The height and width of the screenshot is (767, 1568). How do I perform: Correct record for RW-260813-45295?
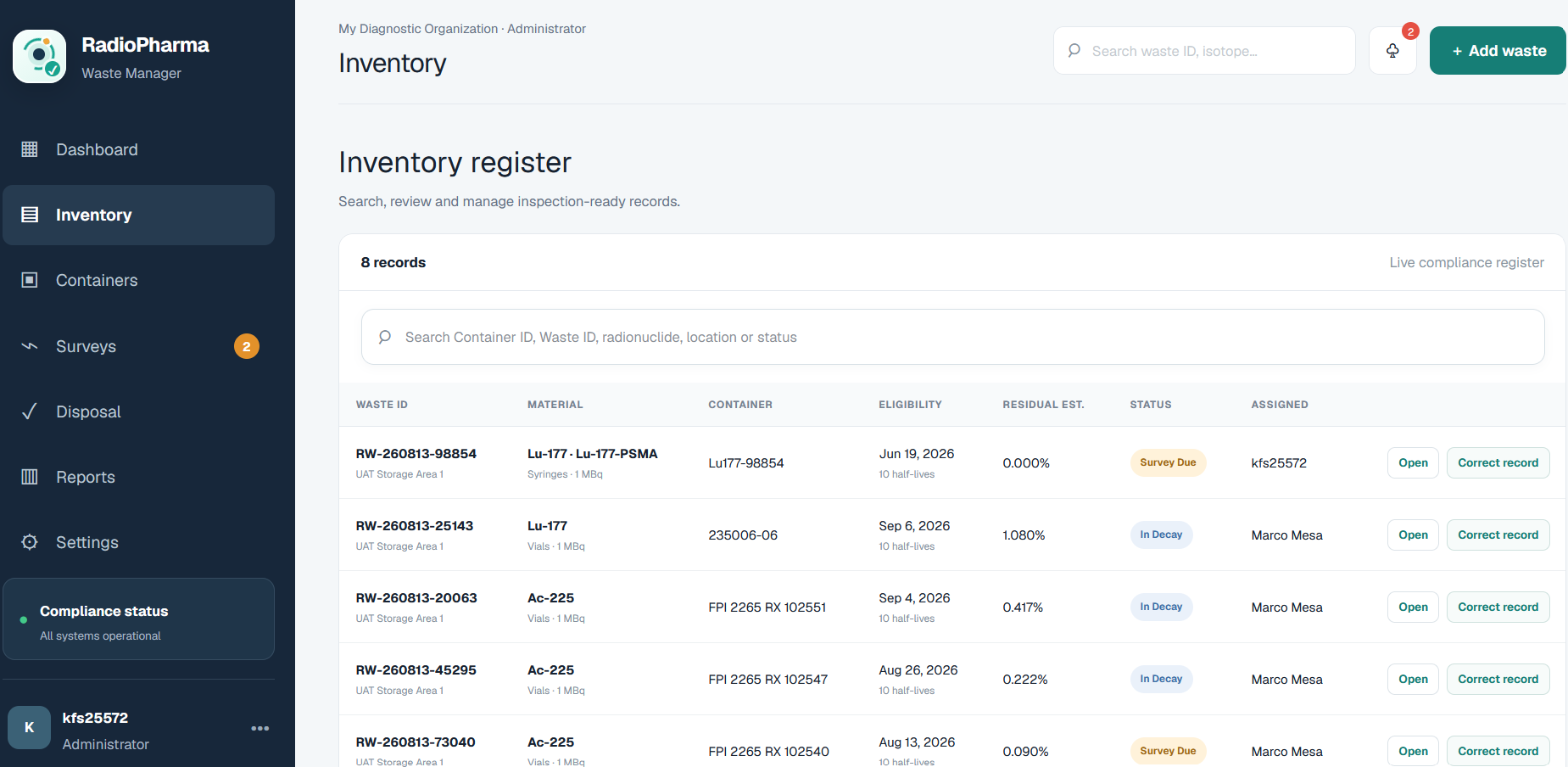(x=1498, y=679)
